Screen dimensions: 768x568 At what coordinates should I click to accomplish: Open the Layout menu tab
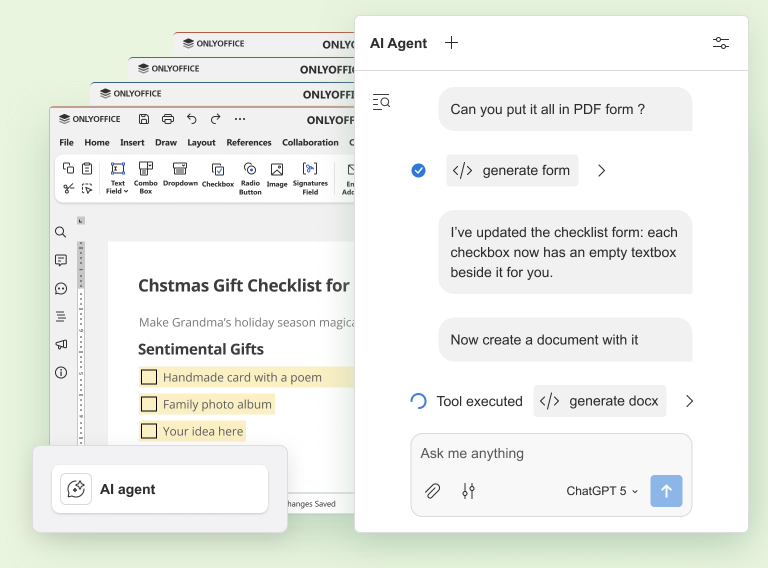(x=201, y=143)
